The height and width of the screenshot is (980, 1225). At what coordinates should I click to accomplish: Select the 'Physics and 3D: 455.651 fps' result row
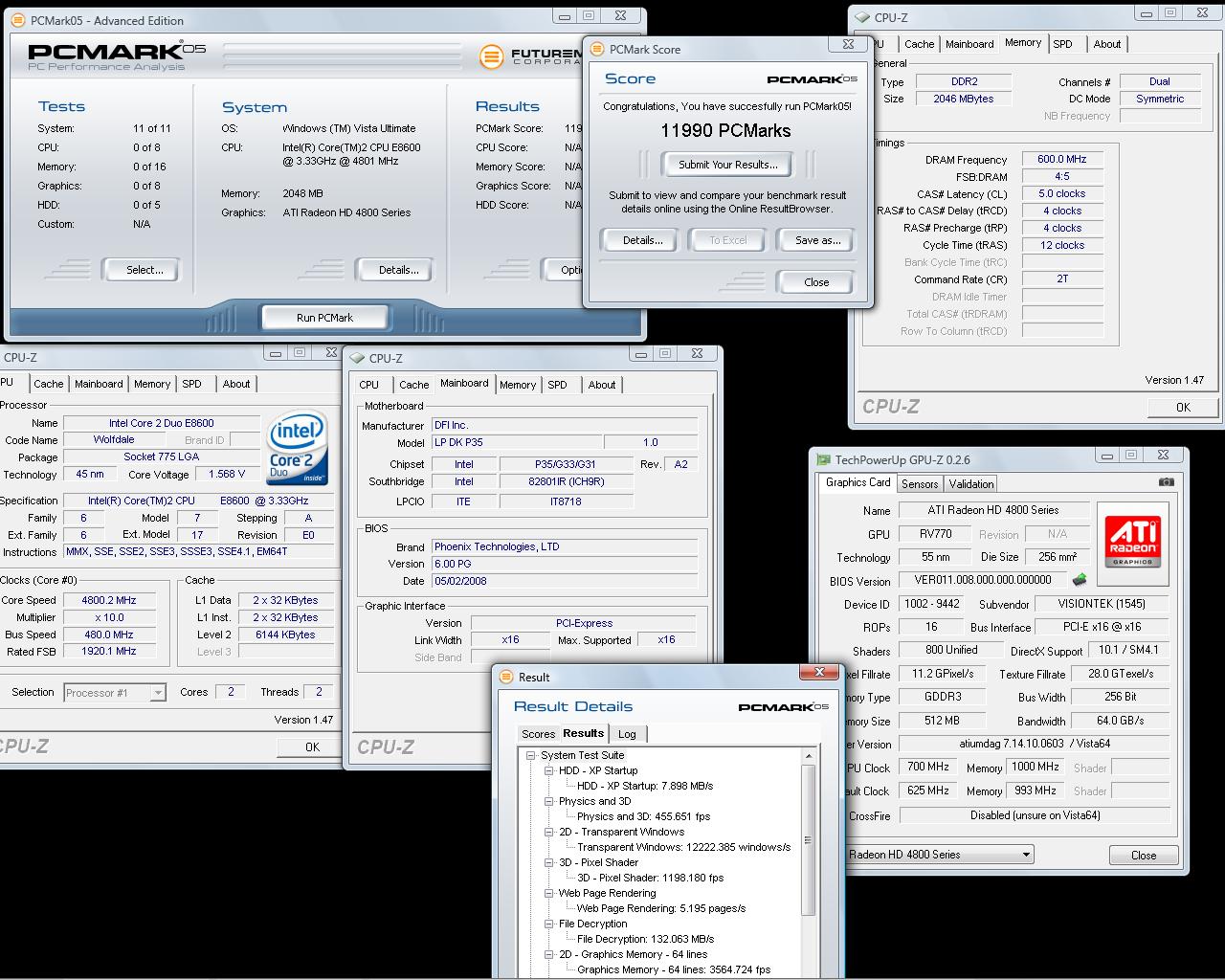[643, 816]
